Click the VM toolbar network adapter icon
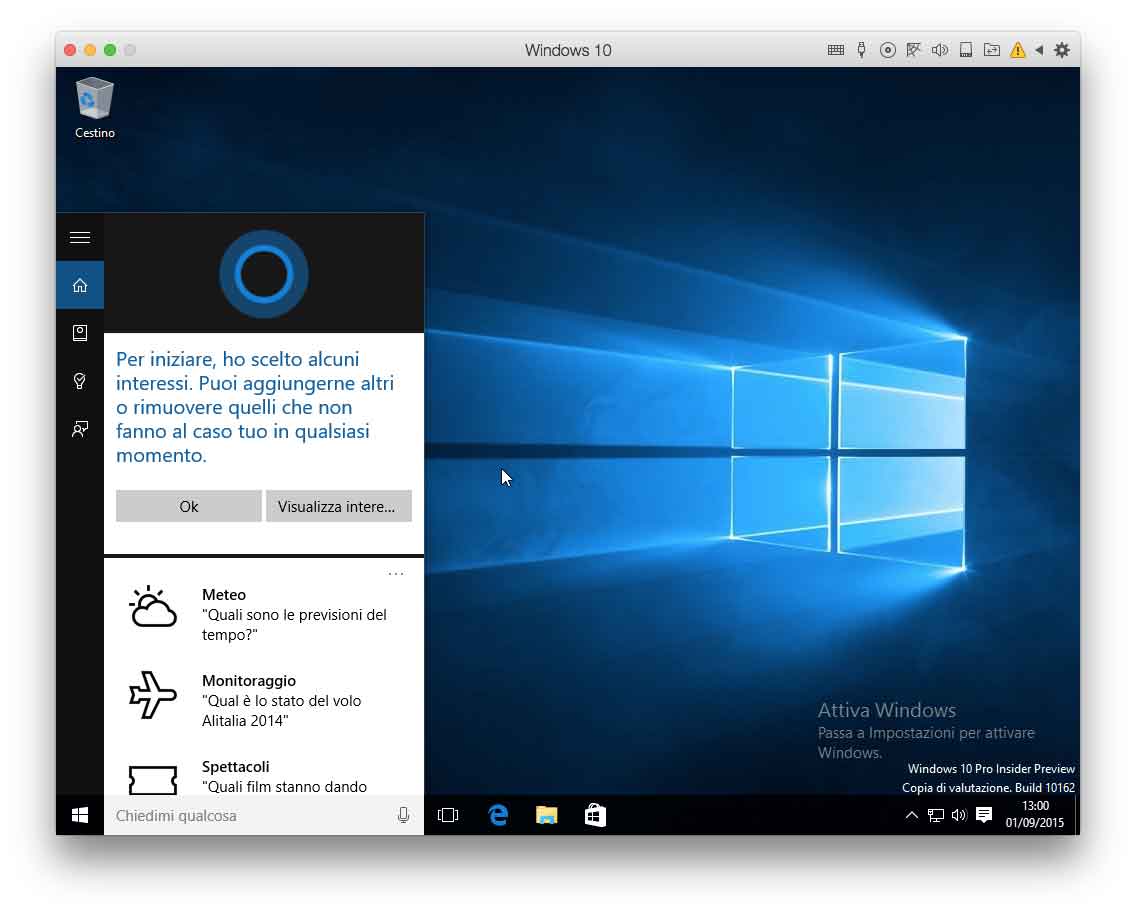 (x=914, y=50)
